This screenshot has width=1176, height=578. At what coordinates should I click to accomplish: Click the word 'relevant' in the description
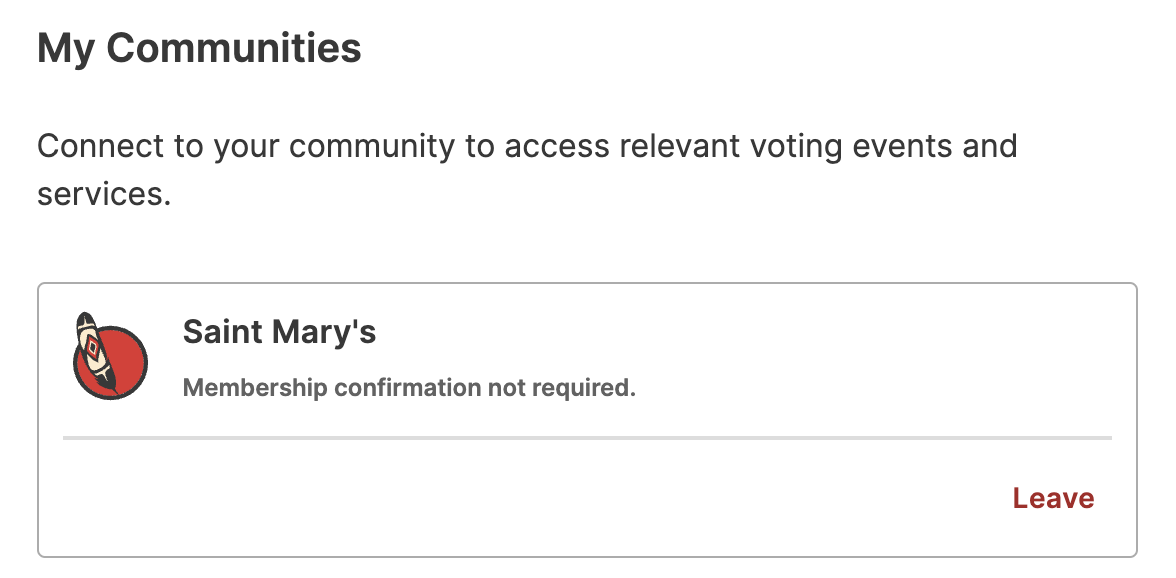(x=680, y=146)
